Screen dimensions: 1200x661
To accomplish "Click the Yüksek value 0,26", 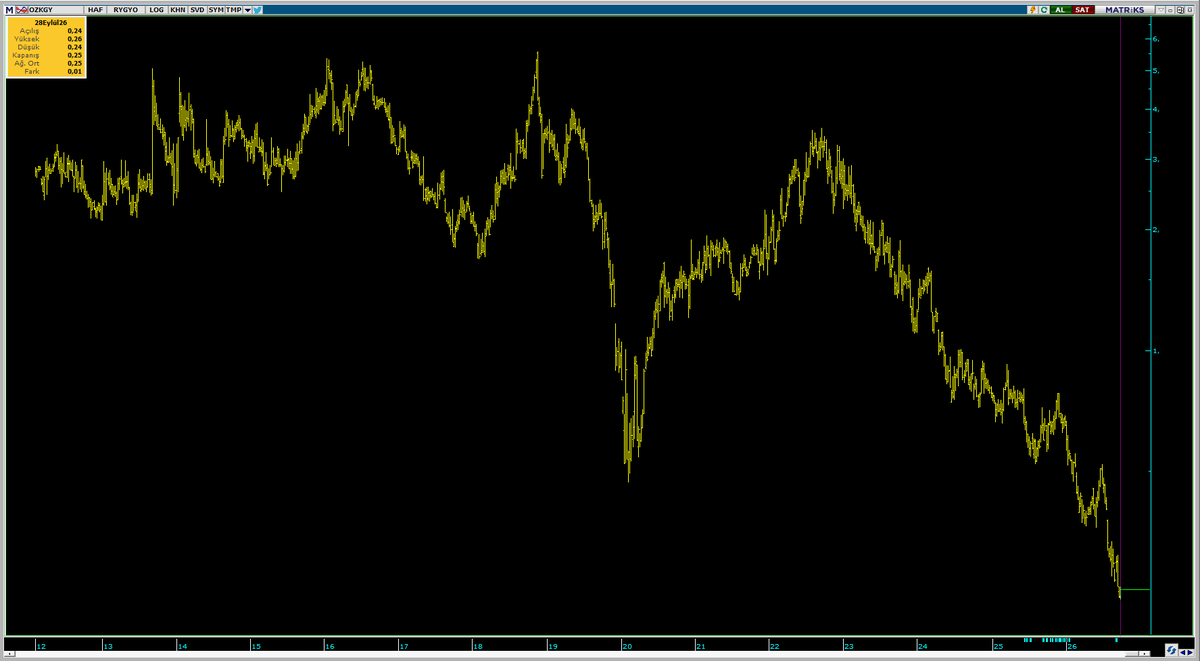I will pyautogui.click(x=73, y=39).
